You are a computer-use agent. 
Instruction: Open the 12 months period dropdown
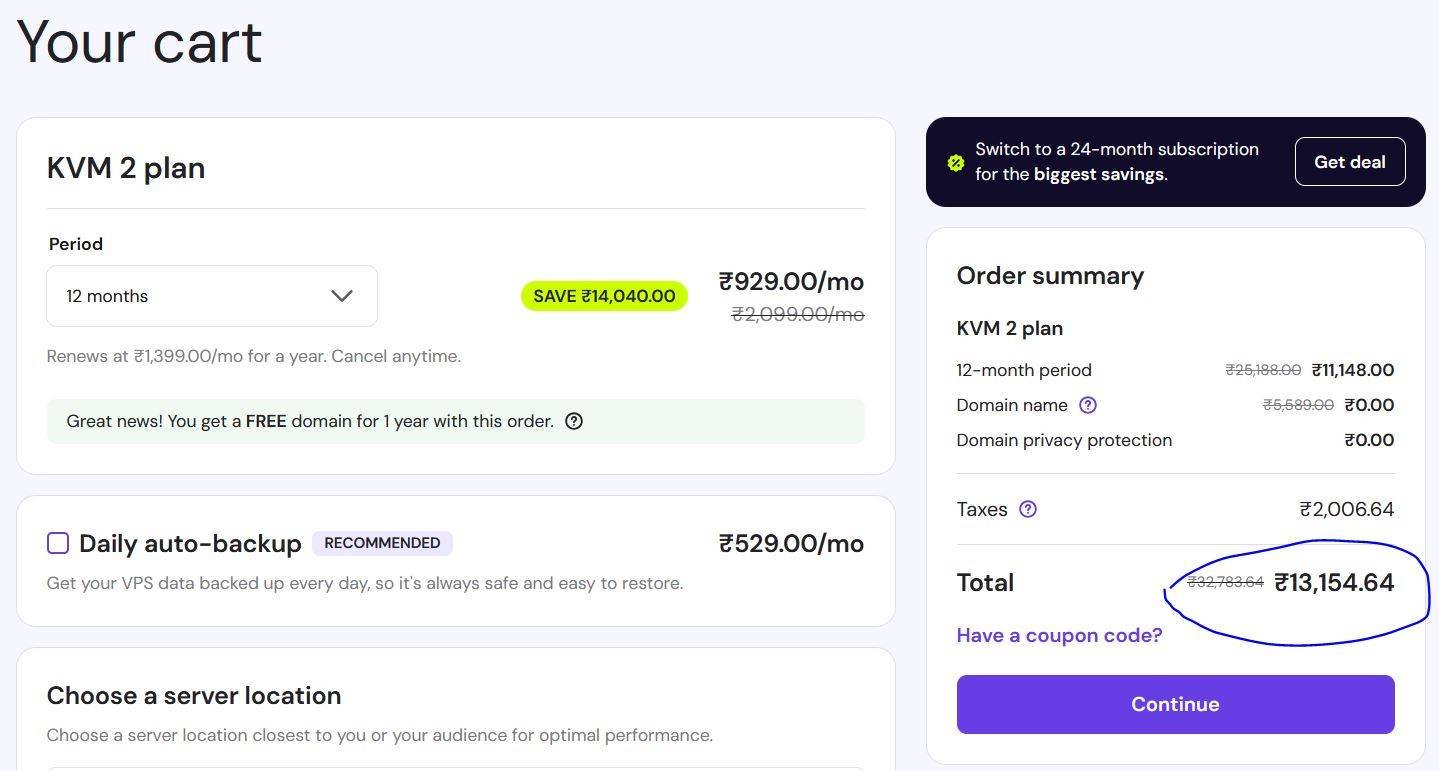click(211, 296)
